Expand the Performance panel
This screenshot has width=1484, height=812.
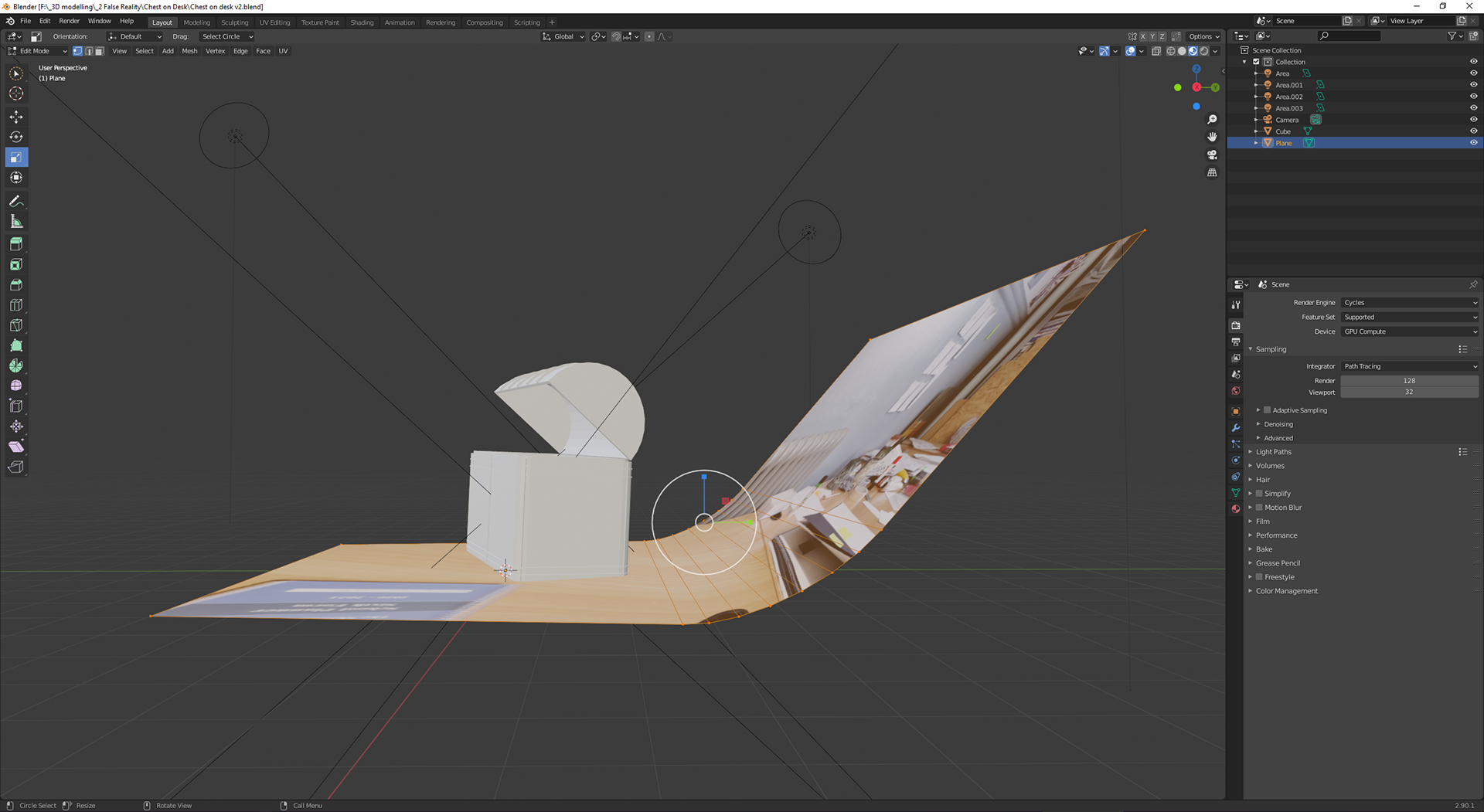(1276, 535)
